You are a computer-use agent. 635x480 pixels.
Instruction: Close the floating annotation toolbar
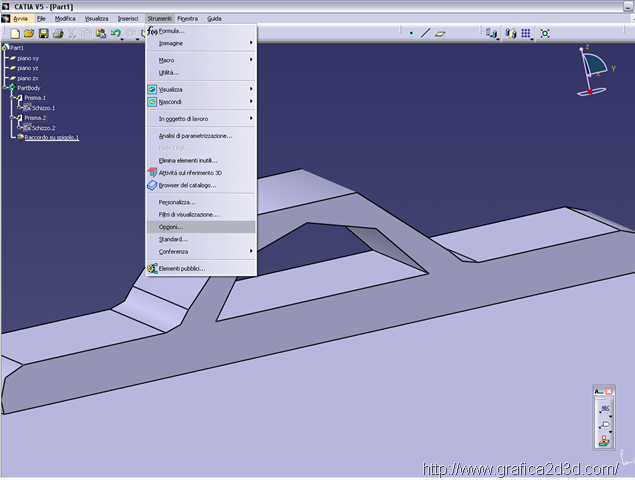point(609,391)
